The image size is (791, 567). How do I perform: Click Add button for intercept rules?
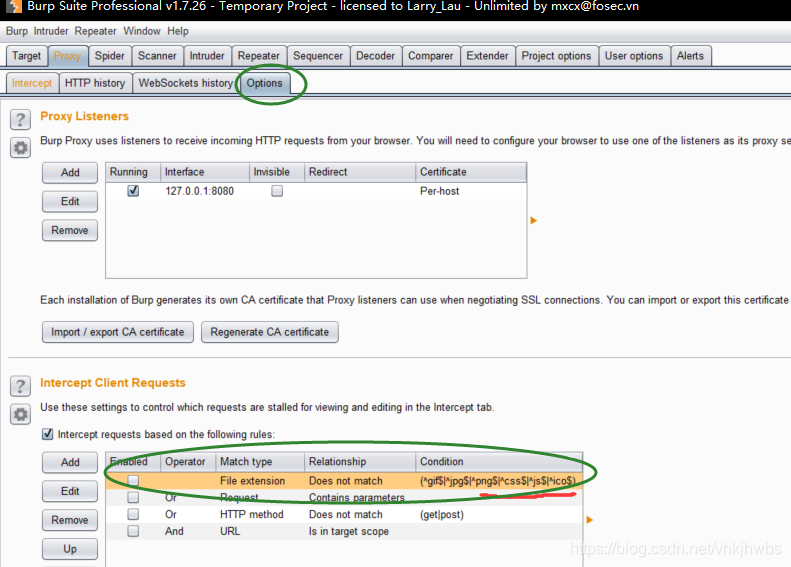click(70, 462)
